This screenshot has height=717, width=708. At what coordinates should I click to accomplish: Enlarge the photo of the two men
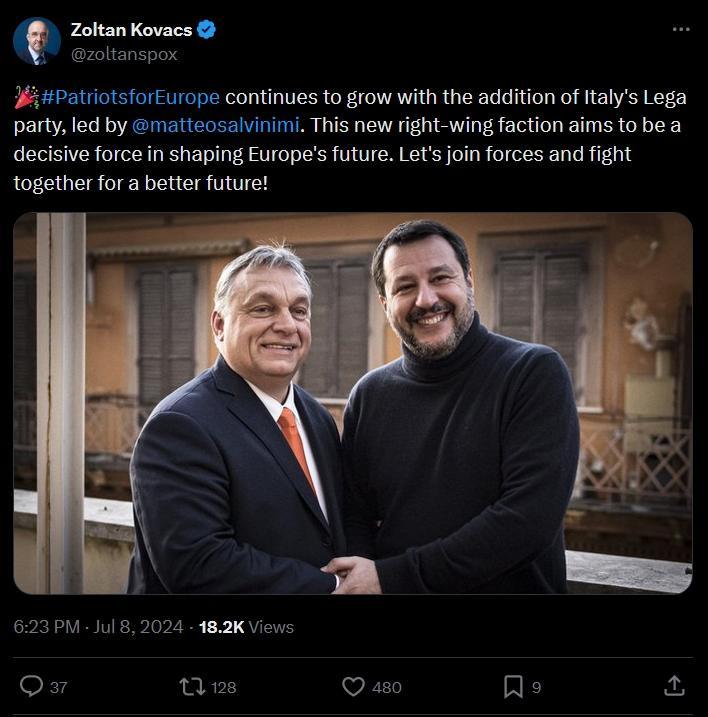353,403
